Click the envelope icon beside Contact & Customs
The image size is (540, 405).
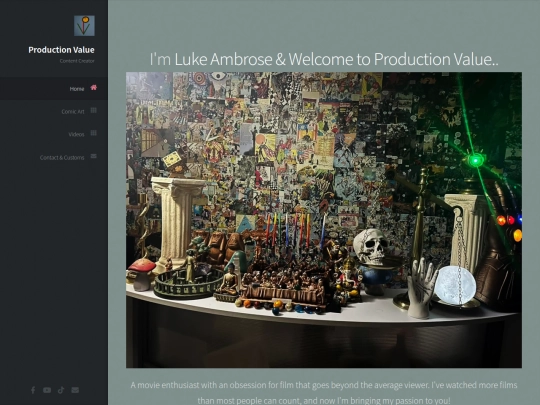pos(94,156)
